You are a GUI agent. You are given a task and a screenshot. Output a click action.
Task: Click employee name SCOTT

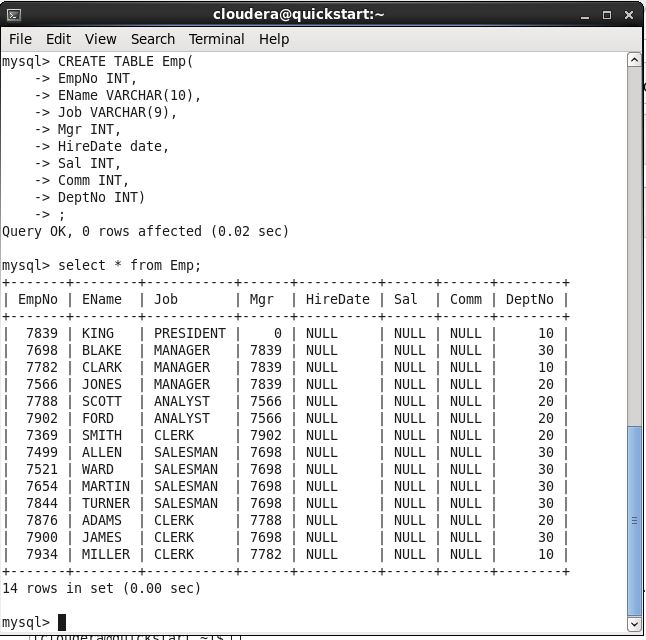[101, 401]
